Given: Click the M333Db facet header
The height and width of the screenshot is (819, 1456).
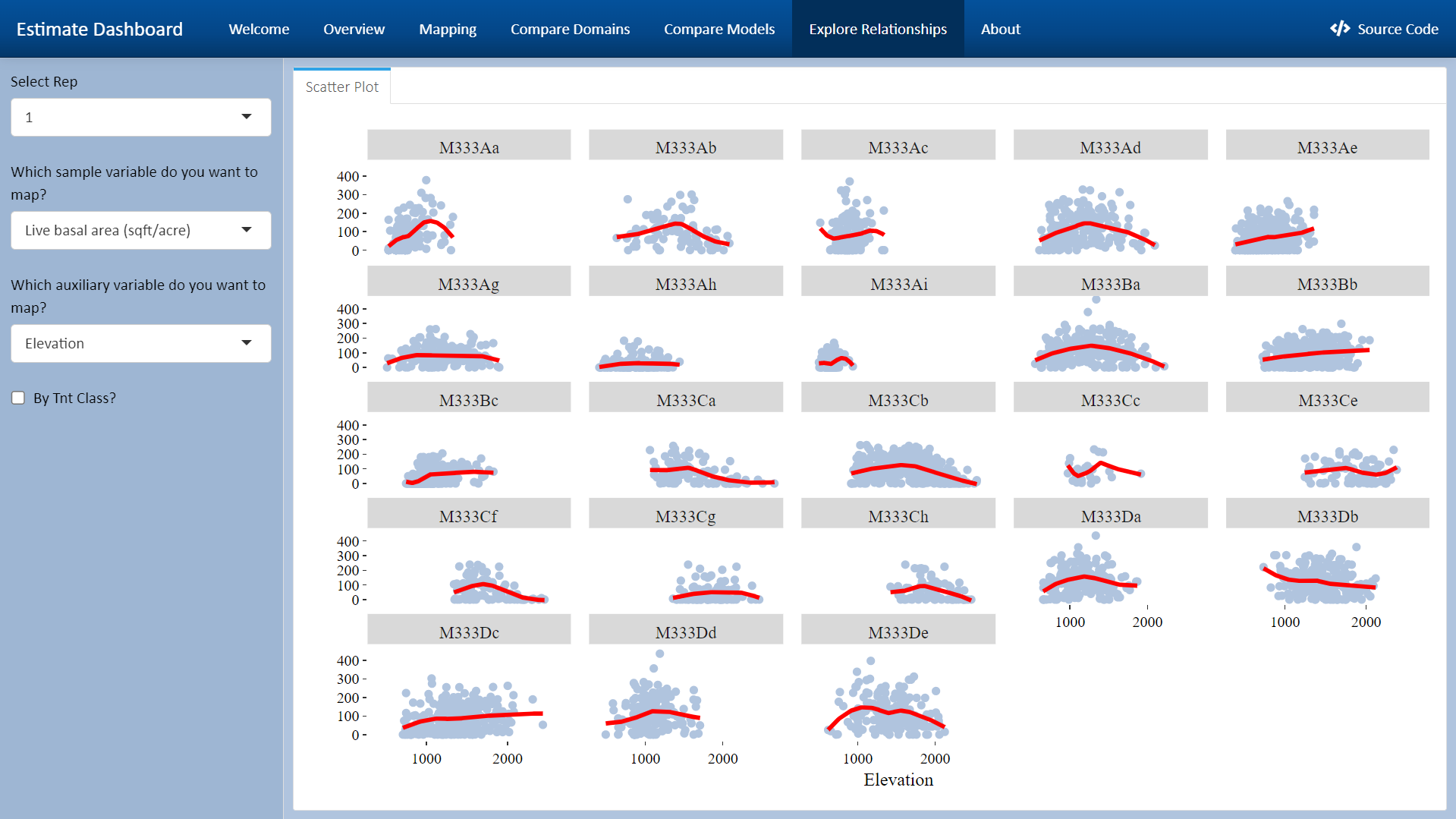Looking at the screenshot, I should click(x=1328, y=513).
